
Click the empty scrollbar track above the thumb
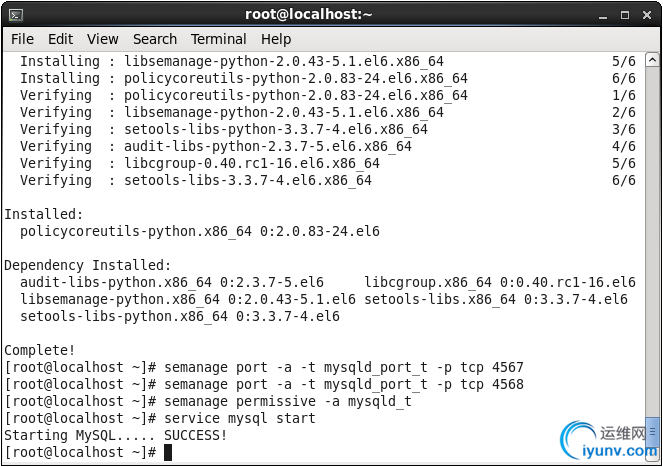tap(652, 241)
